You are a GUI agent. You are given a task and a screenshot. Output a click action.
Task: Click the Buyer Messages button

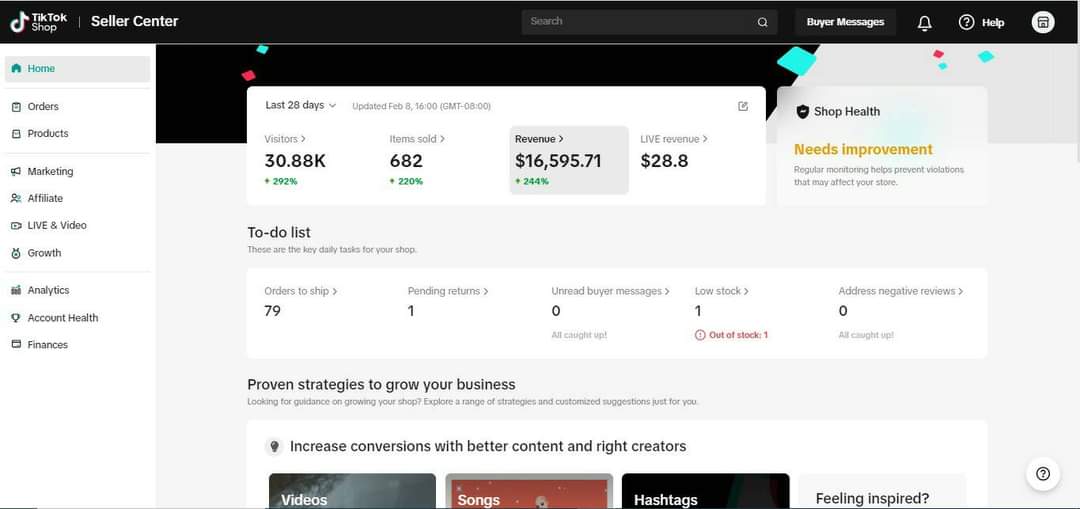(845, 22)
